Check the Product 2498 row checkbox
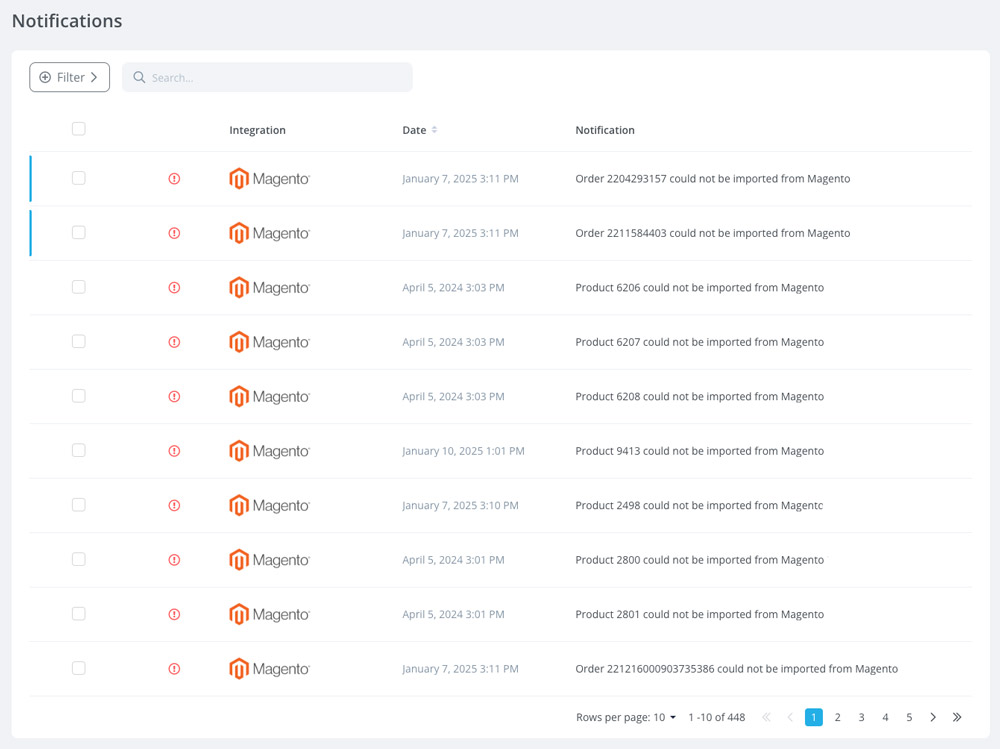The height and width of the screenshot is (749, 1000). pyautogui.click(x=78, y=505)
